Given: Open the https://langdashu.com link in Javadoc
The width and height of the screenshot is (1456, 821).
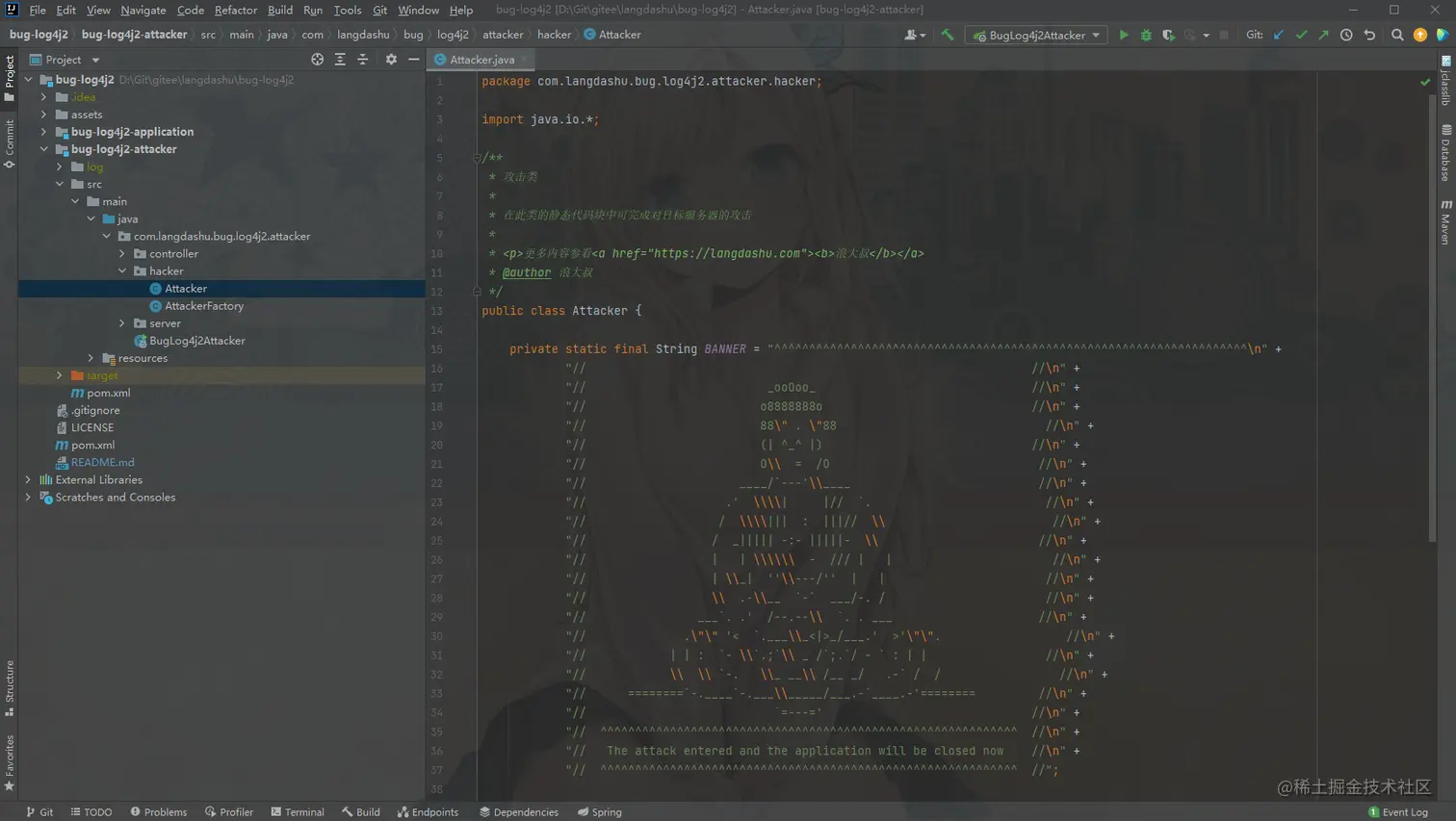Looking at the screenshot, I should tap(727, 254).
